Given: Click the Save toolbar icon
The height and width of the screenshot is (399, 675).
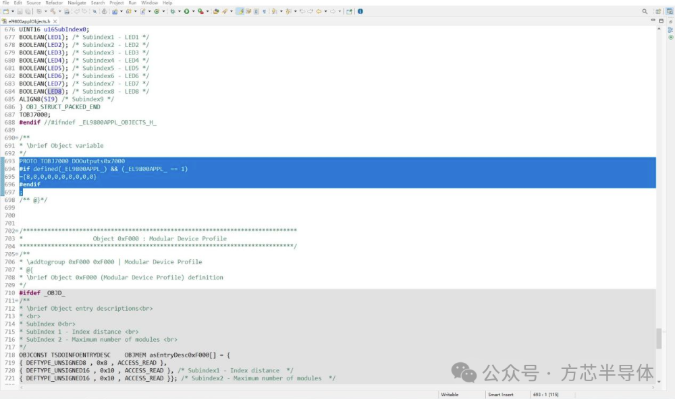Looking at the screenshot, I should pos(20,11).
